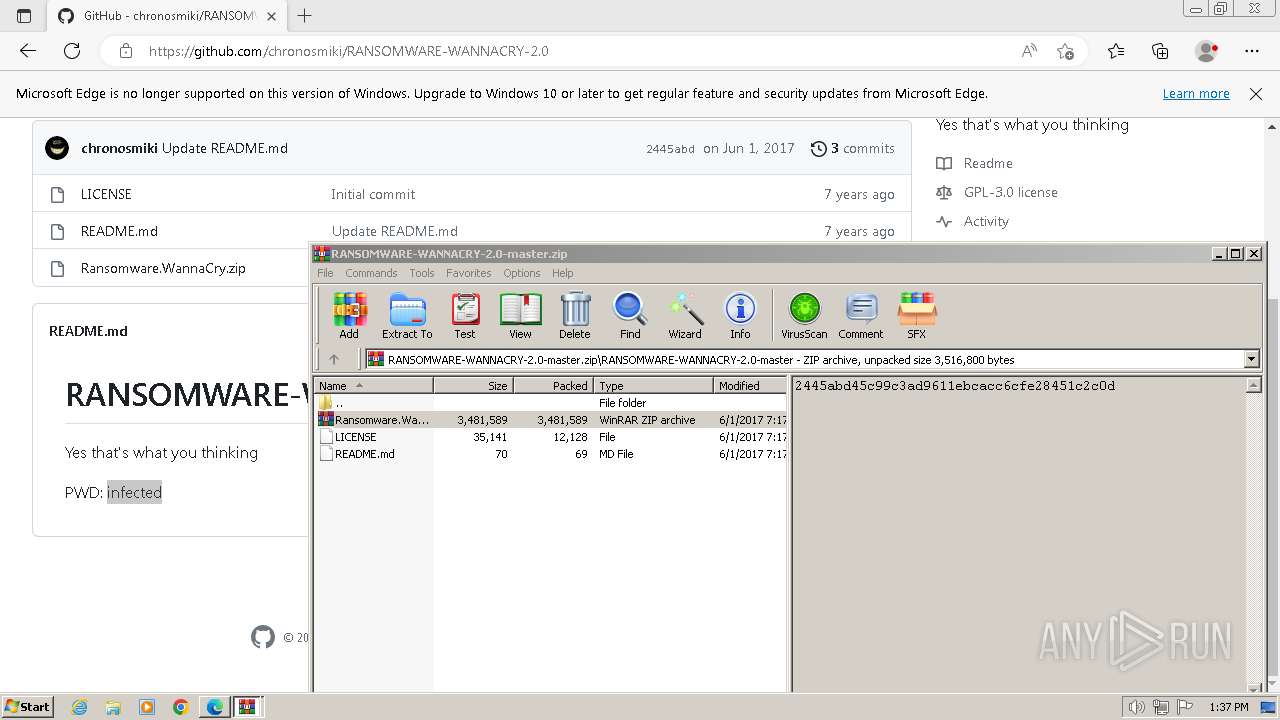Click the taskbar clock 1:37 PM
Image resolution: width=1280 pixels, height=720 pixels.
(1228, 707)
